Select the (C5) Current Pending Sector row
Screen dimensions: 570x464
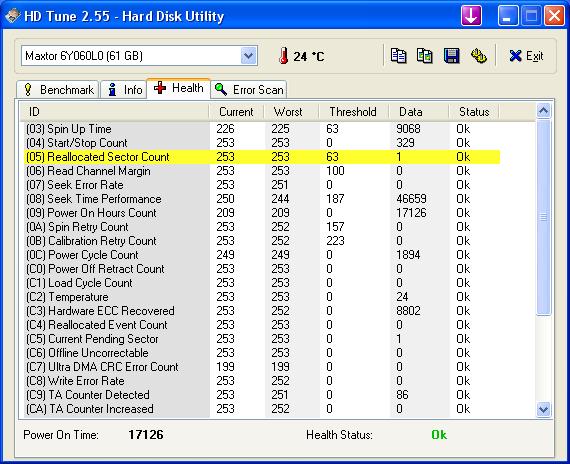[262, 339]
